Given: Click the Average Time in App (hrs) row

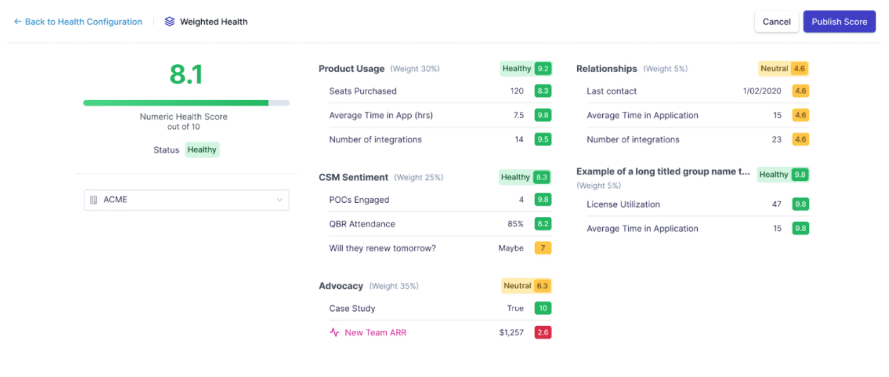Looking at the screenshot, I should (440, 115).
